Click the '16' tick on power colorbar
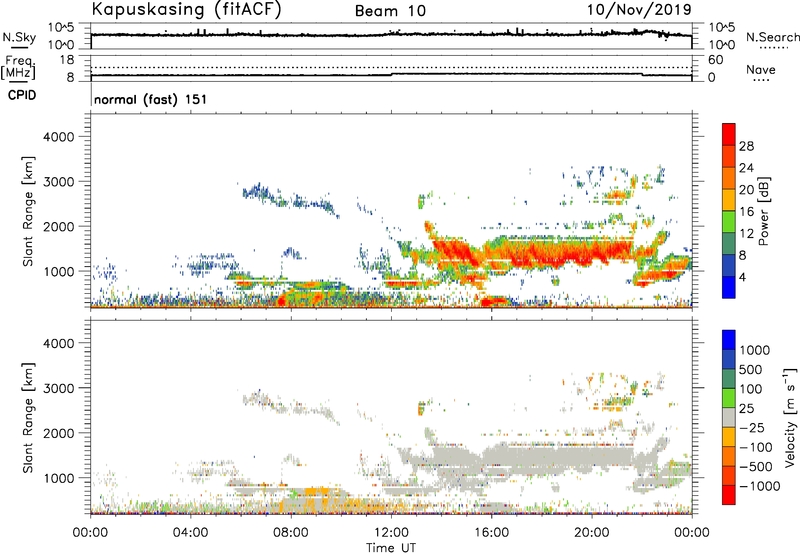The width and height of the screenshot is (800, 554). pos(746,212)
